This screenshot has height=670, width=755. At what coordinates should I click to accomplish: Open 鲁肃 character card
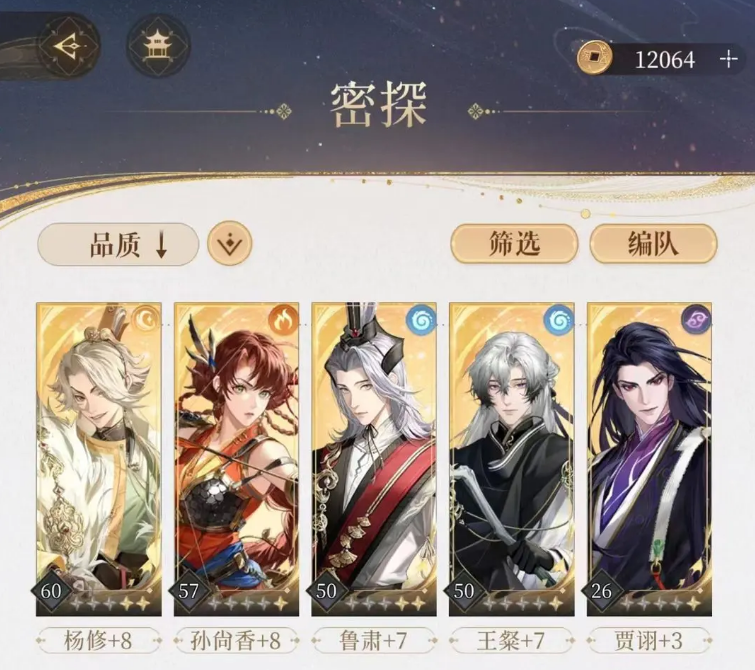(x=374, y=459)
